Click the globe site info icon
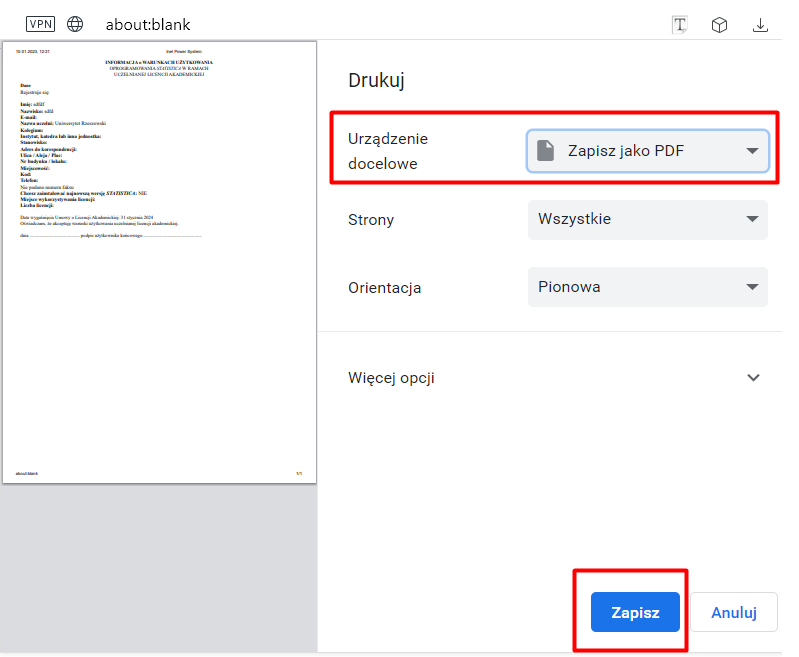The image size is (799, 657). pos(76,24)
